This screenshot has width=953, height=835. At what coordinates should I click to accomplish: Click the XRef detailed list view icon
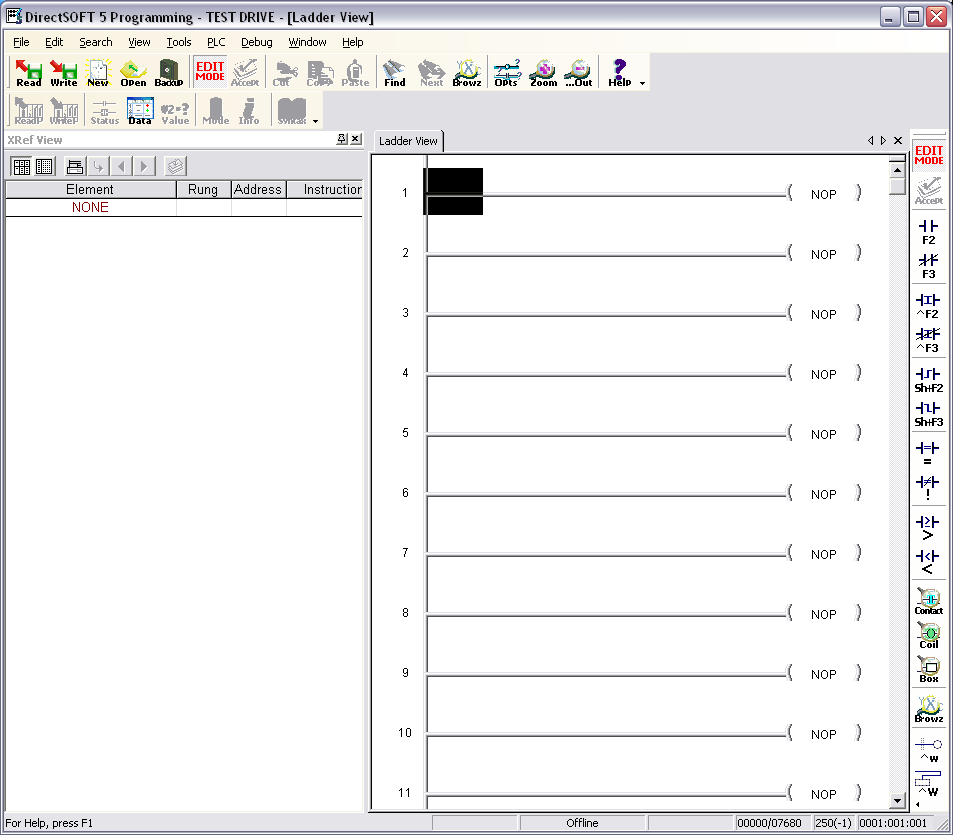(x=44, y=166)
